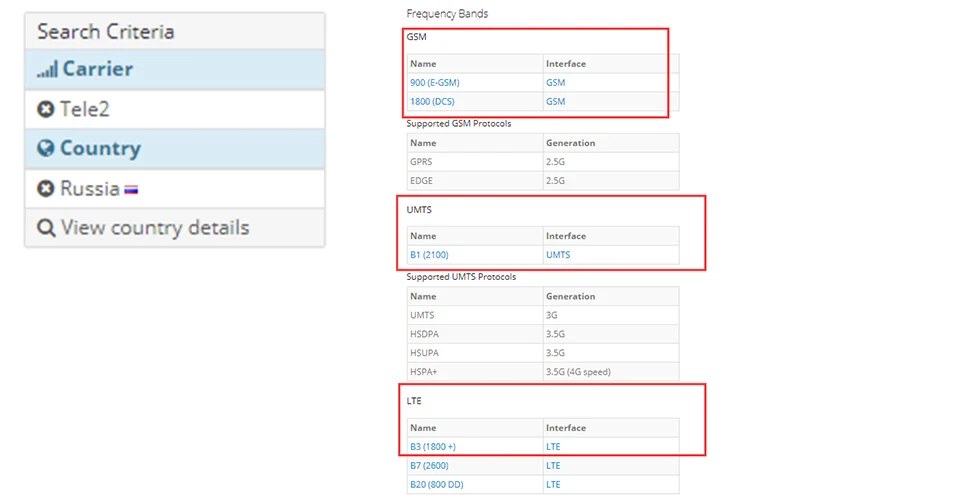Click the HSPA+ protocol cell
Viewport: 960px width, 500px height.
click(475, 372)
